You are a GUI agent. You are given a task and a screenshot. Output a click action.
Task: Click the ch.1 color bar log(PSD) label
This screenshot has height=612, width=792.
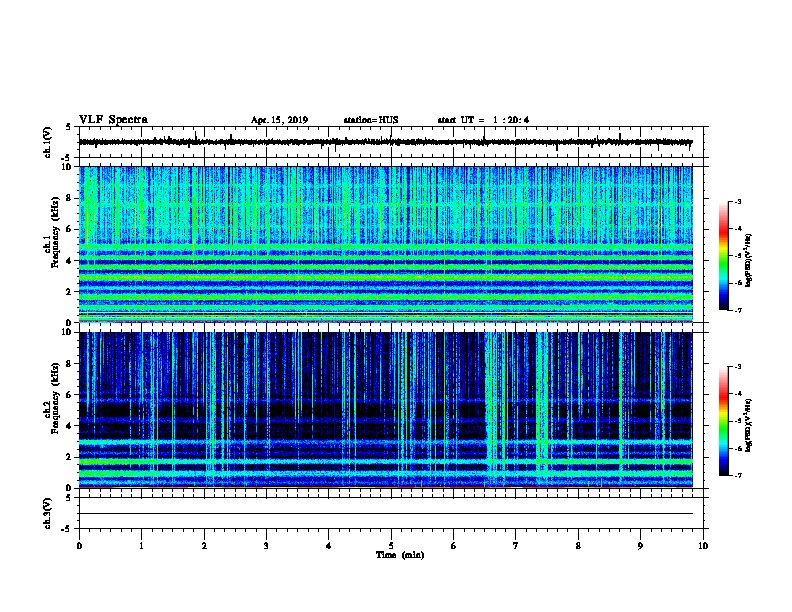pyautogui.click(x=749, y=260)
